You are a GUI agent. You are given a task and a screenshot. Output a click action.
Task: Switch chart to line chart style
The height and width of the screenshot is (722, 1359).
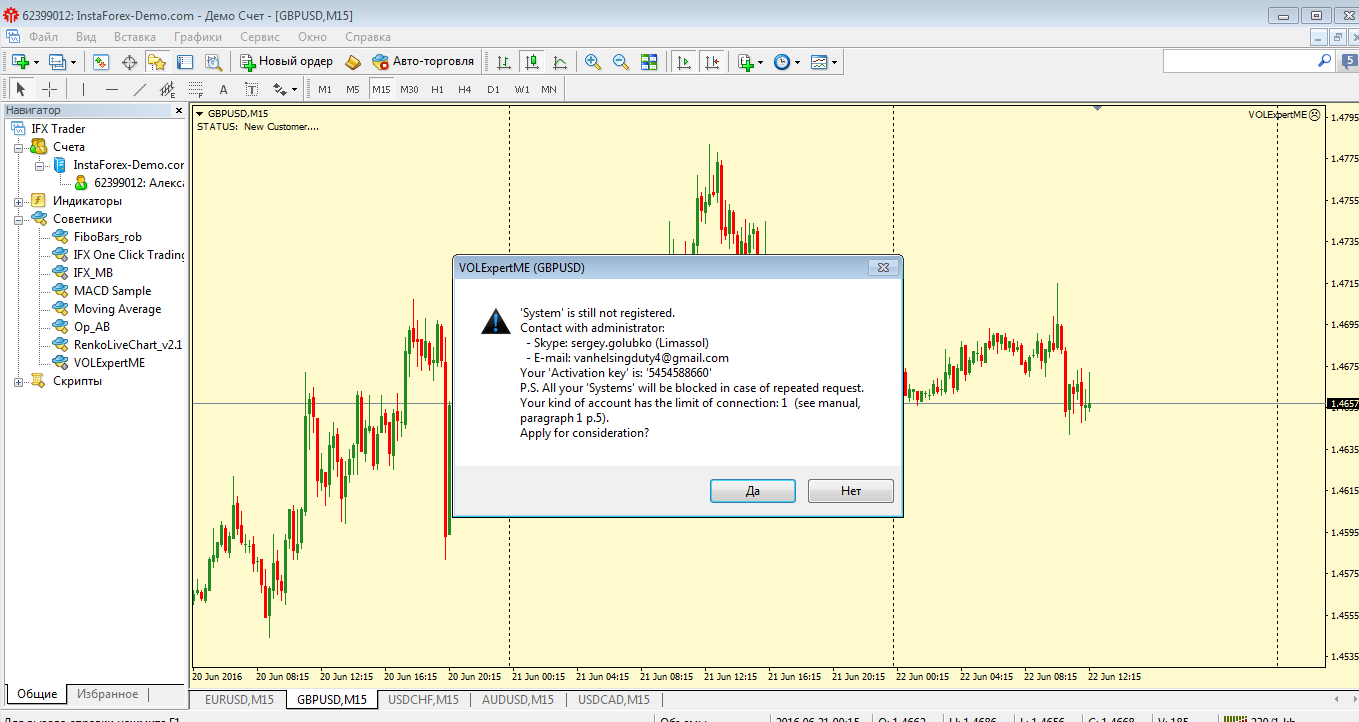560,62
